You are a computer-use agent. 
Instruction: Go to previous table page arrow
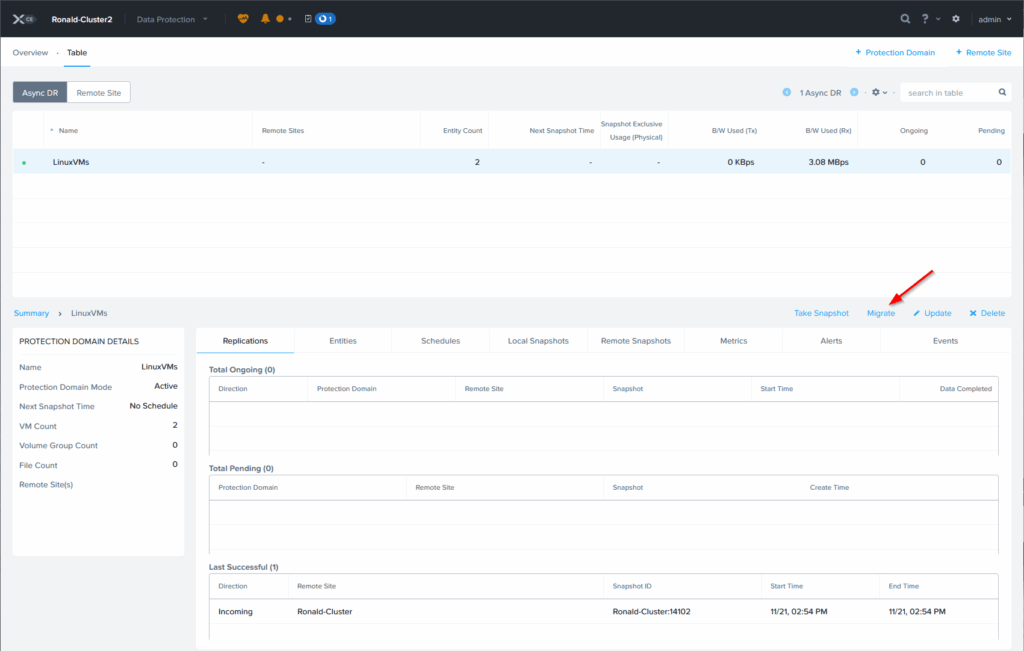tap(787, 92)
